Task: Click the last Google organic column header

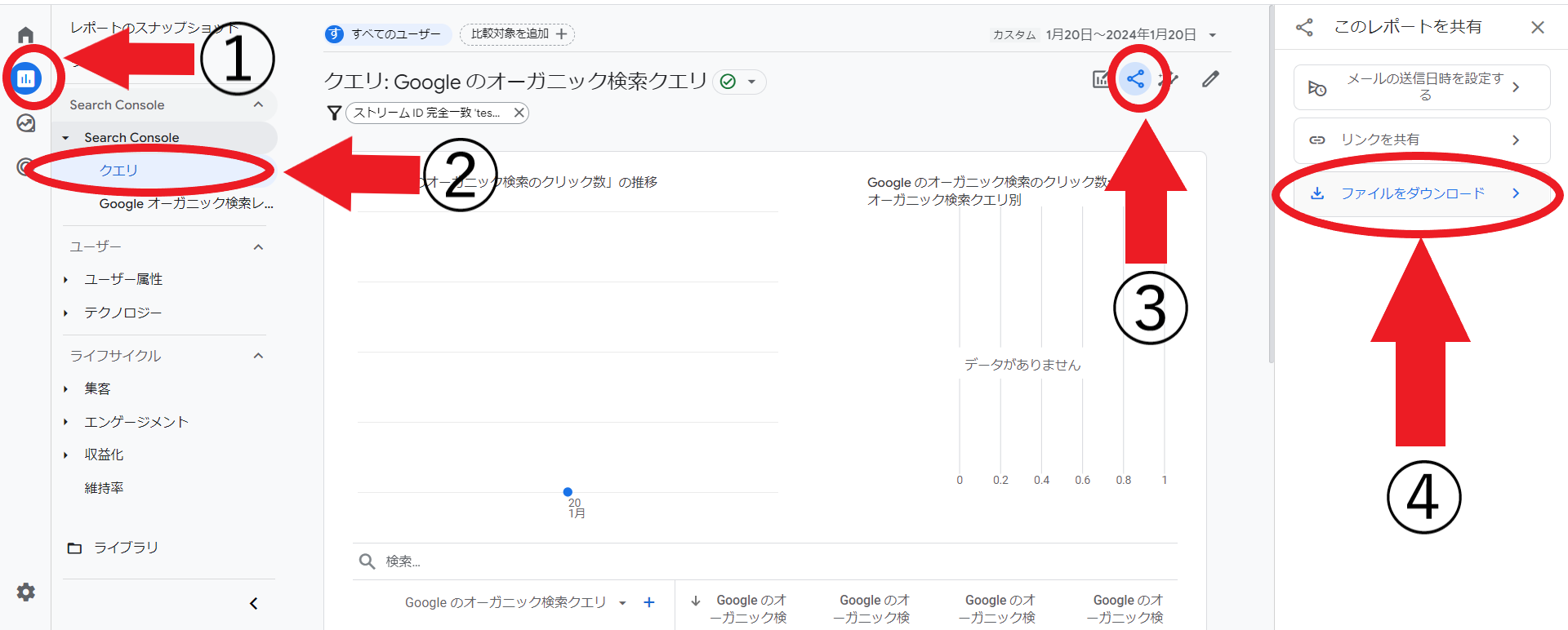Action: coord(1126,609)
